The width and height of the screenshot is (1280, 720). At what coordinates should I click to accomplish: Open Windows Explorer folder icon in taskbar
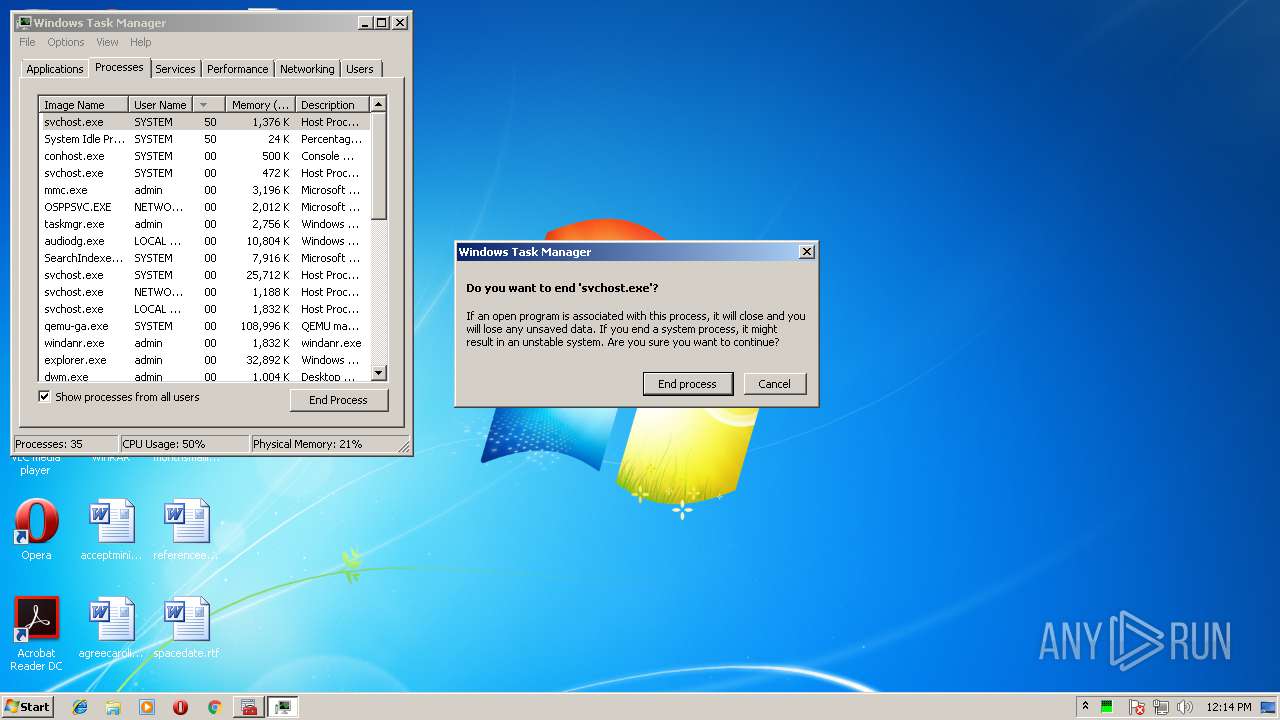coord(113,707)
